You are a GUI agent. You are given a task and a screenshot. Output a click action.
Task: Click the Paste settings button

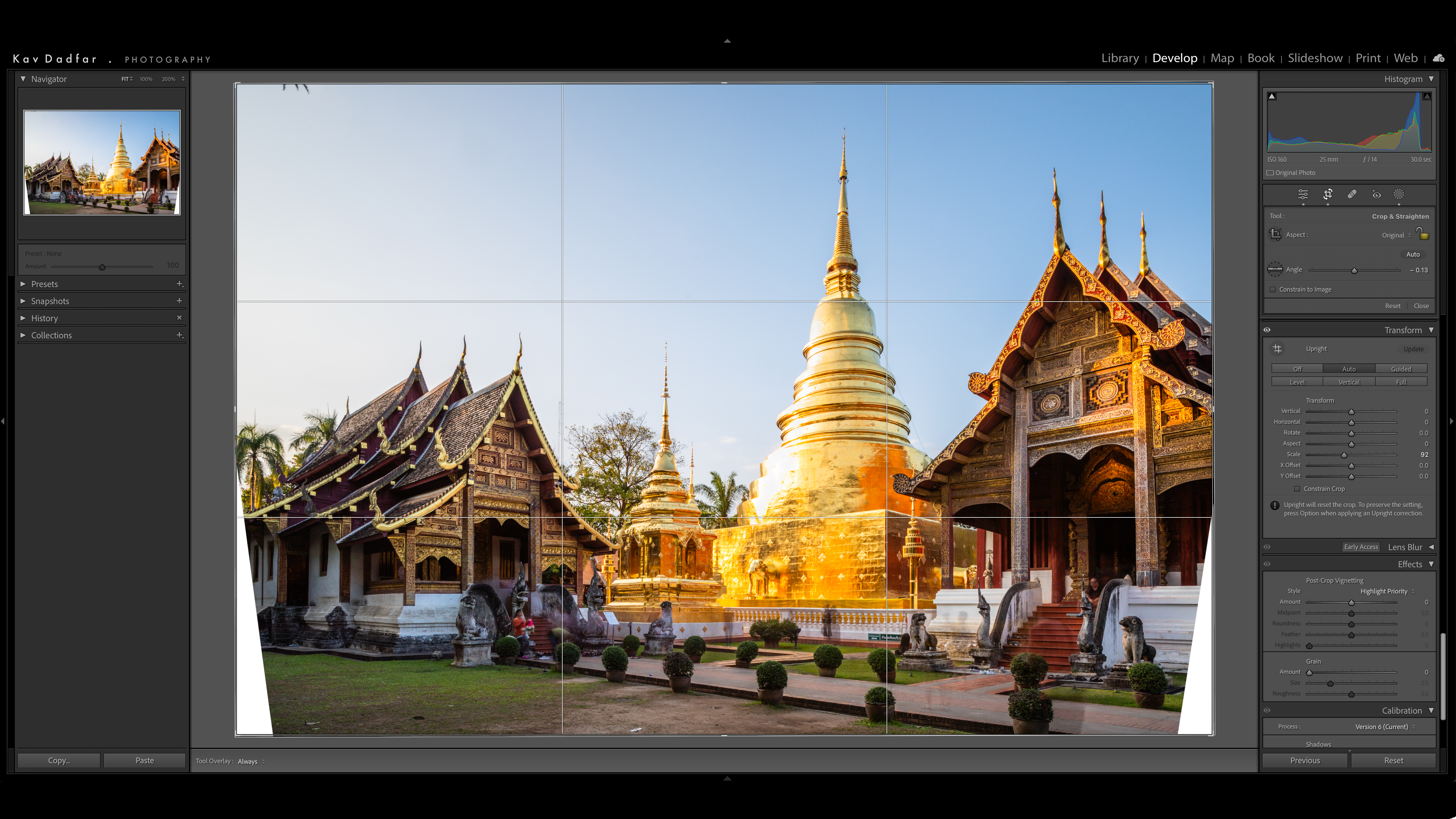click(x=145, y=761)
